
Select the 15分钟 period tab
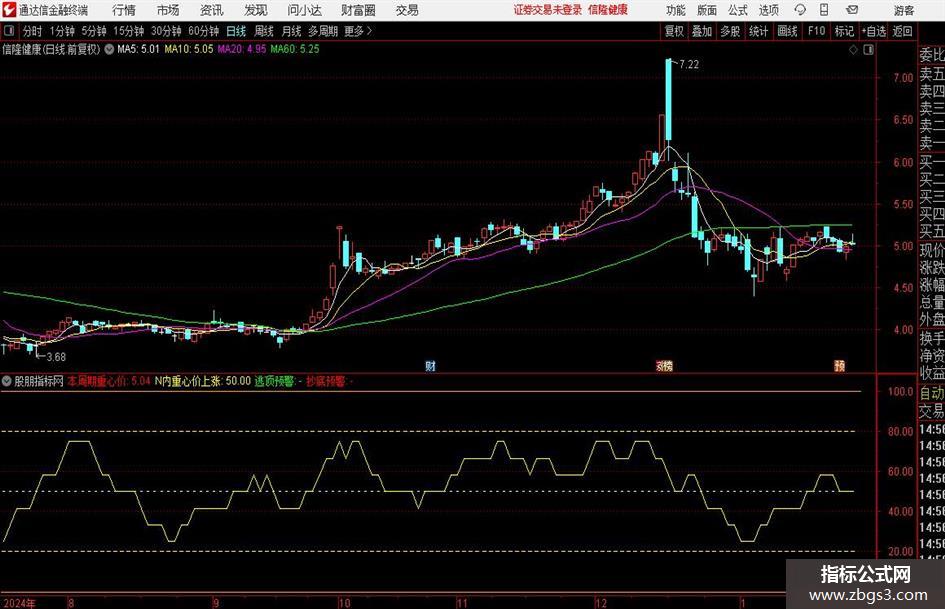pos(128,31)
